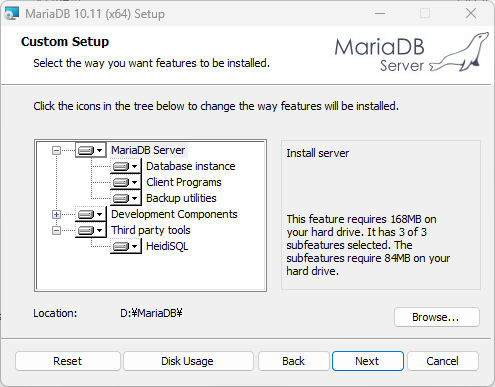Collapse the Third party tools node

(x=56, y=230)
